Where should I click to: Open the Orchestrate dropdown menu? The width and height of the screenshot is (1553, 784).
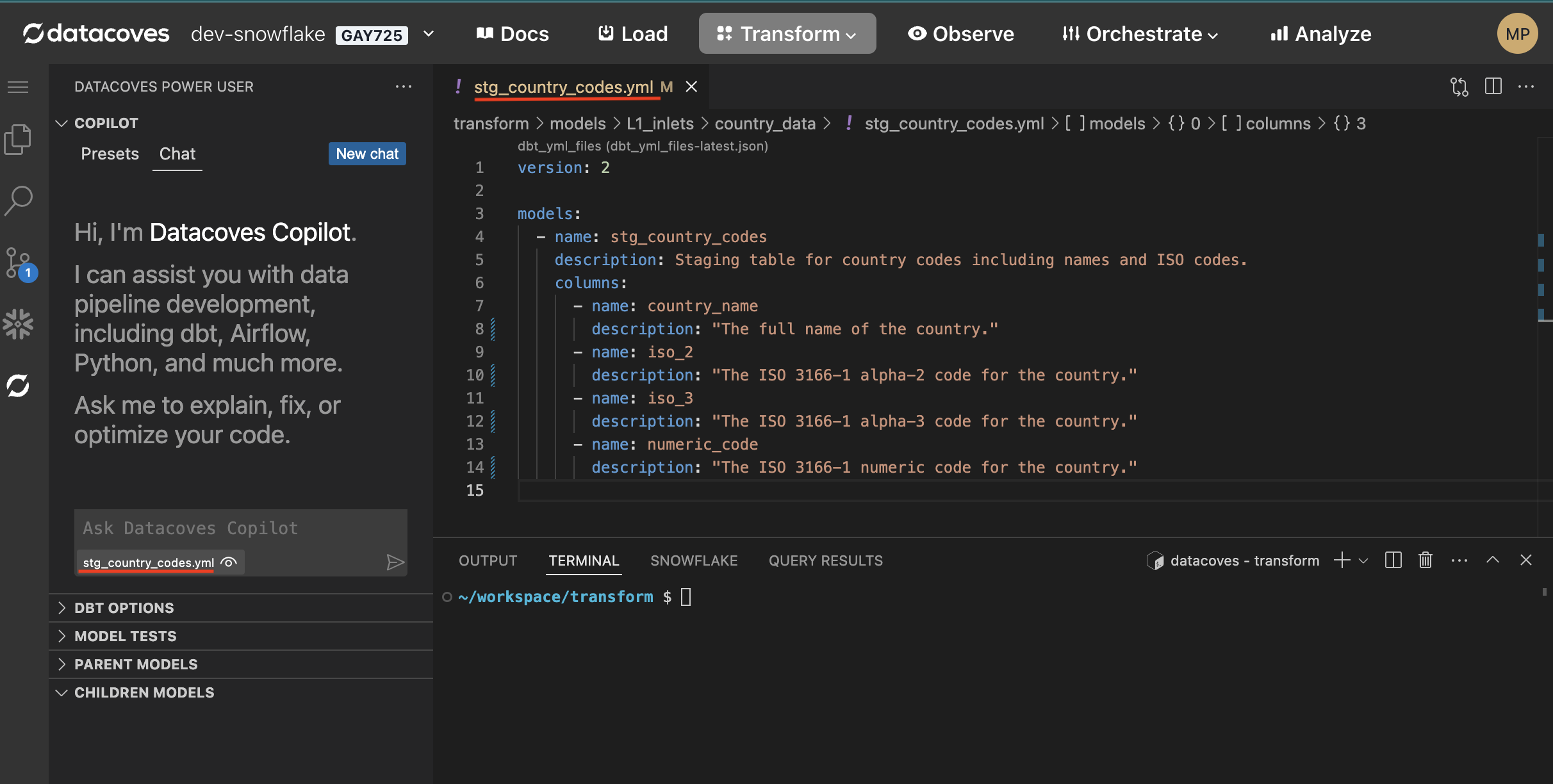point(1140,33)
